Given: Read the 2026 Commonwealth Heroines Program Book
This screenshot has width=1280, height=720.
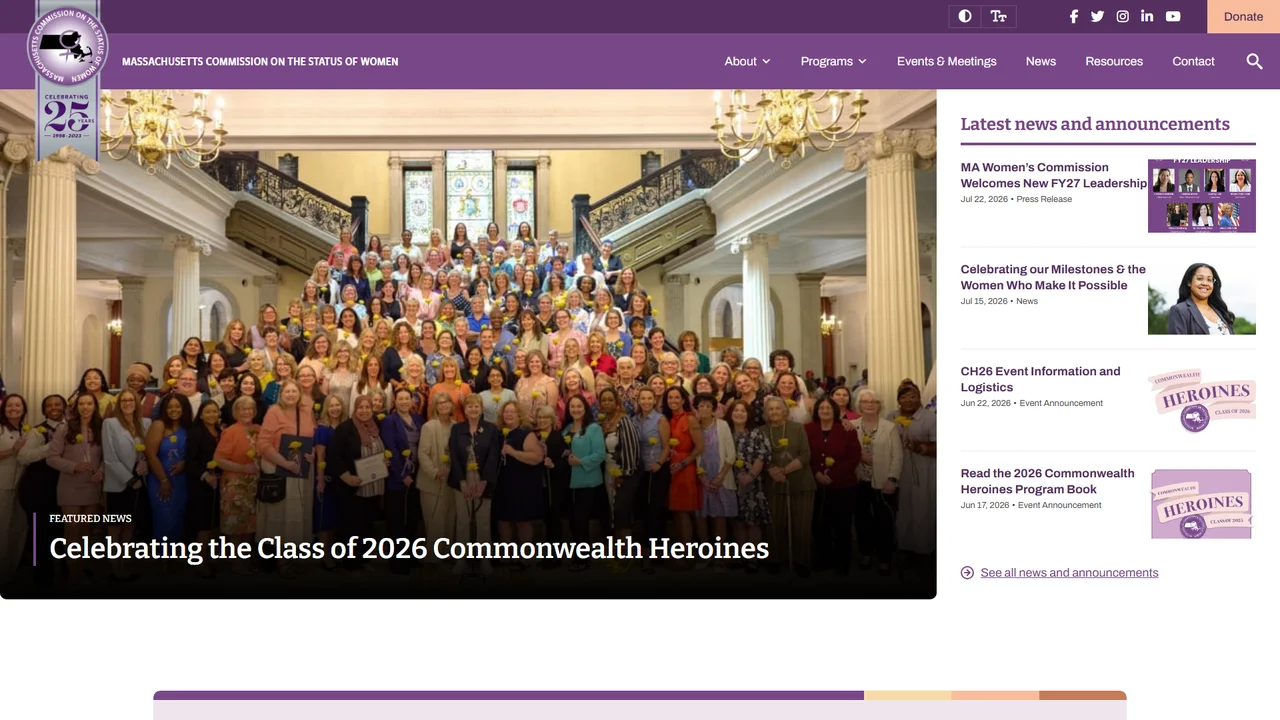Looking at the screenshot, I should [x=1047, y=481].
